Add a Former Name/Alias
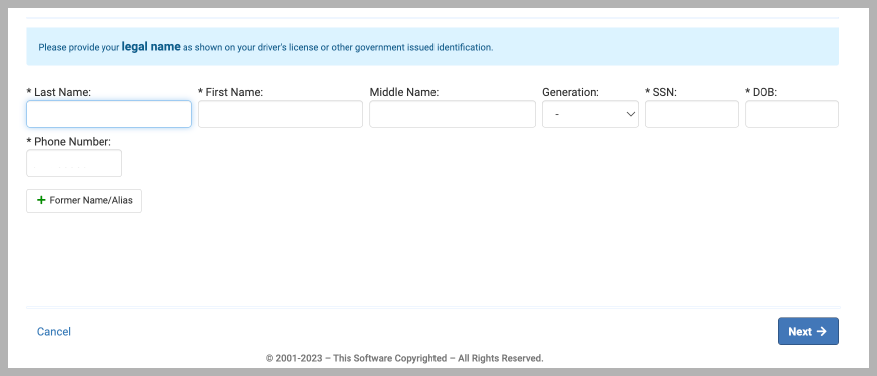 click(x=84, y=200)
